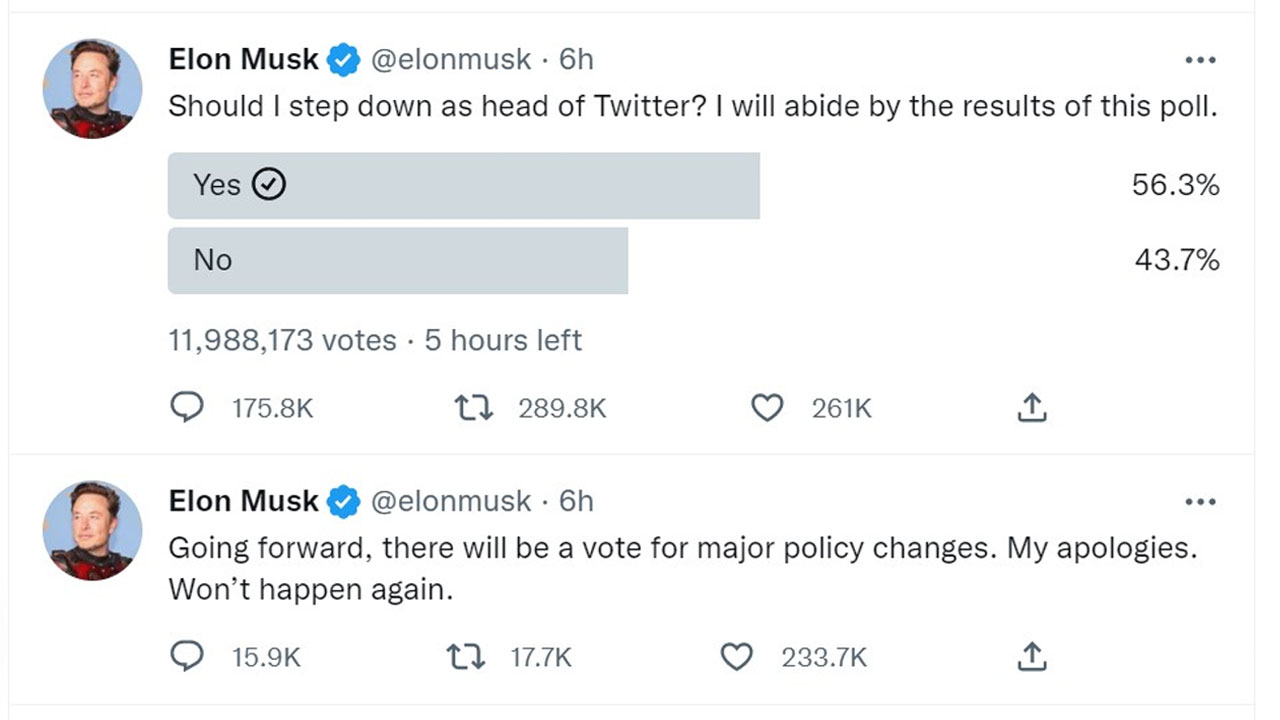The height and width of the screenshot is (720, 1280).
Task: Click the second tweet's profile avatar
Action: [x=92, y=530]
